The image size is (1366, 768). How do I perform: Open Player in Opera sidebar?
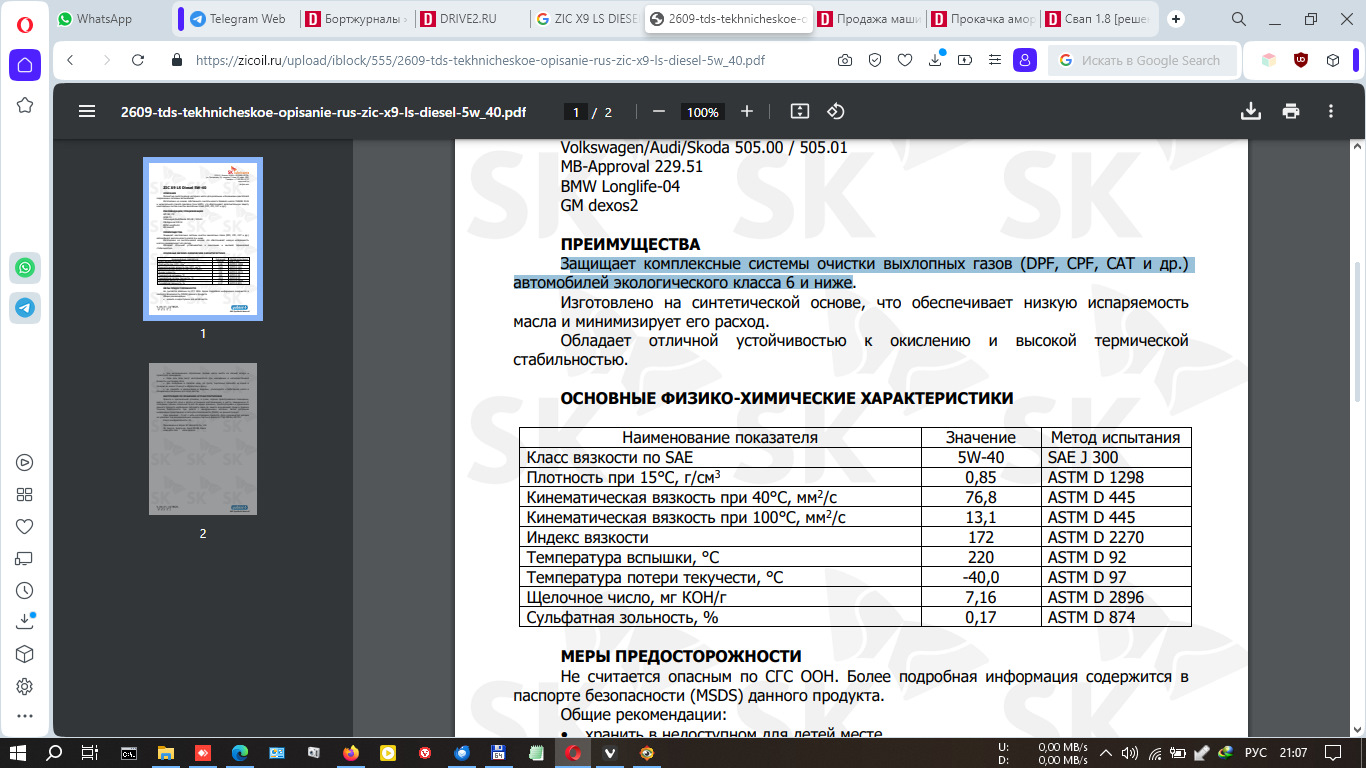(25, 462)
